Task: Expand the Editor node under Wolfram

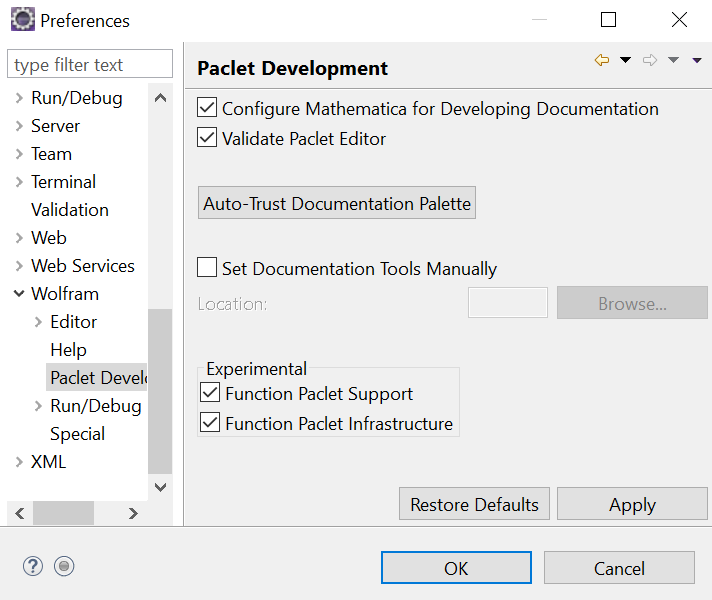Action: coord(38,322)
